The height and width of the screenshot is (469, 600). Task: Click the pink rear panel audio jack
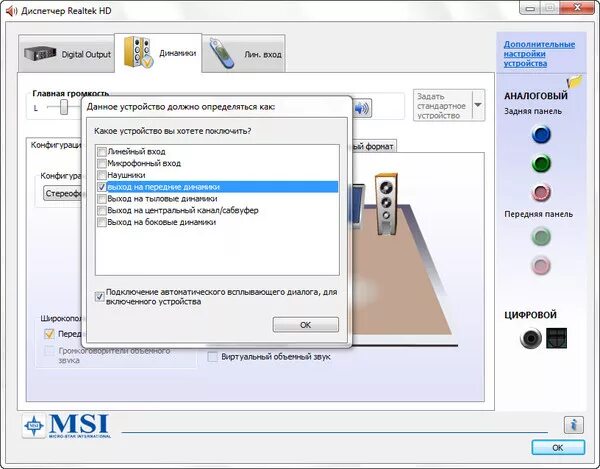click(x=541, y=192)
